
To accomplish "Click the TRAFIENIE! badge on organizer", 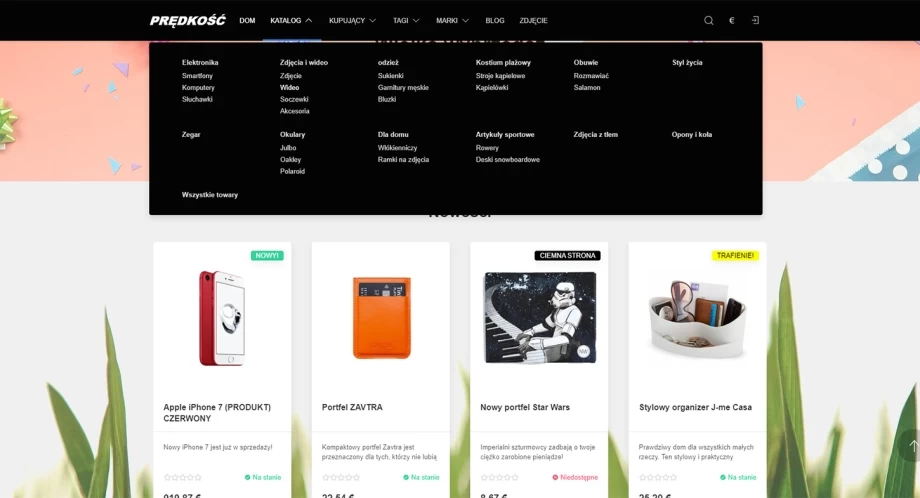I will 736,255.
